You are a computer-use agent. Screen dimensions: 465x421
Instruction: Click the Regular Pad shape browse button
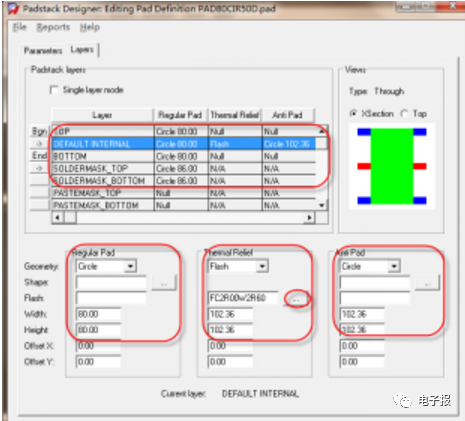click(x=164, y=283)
